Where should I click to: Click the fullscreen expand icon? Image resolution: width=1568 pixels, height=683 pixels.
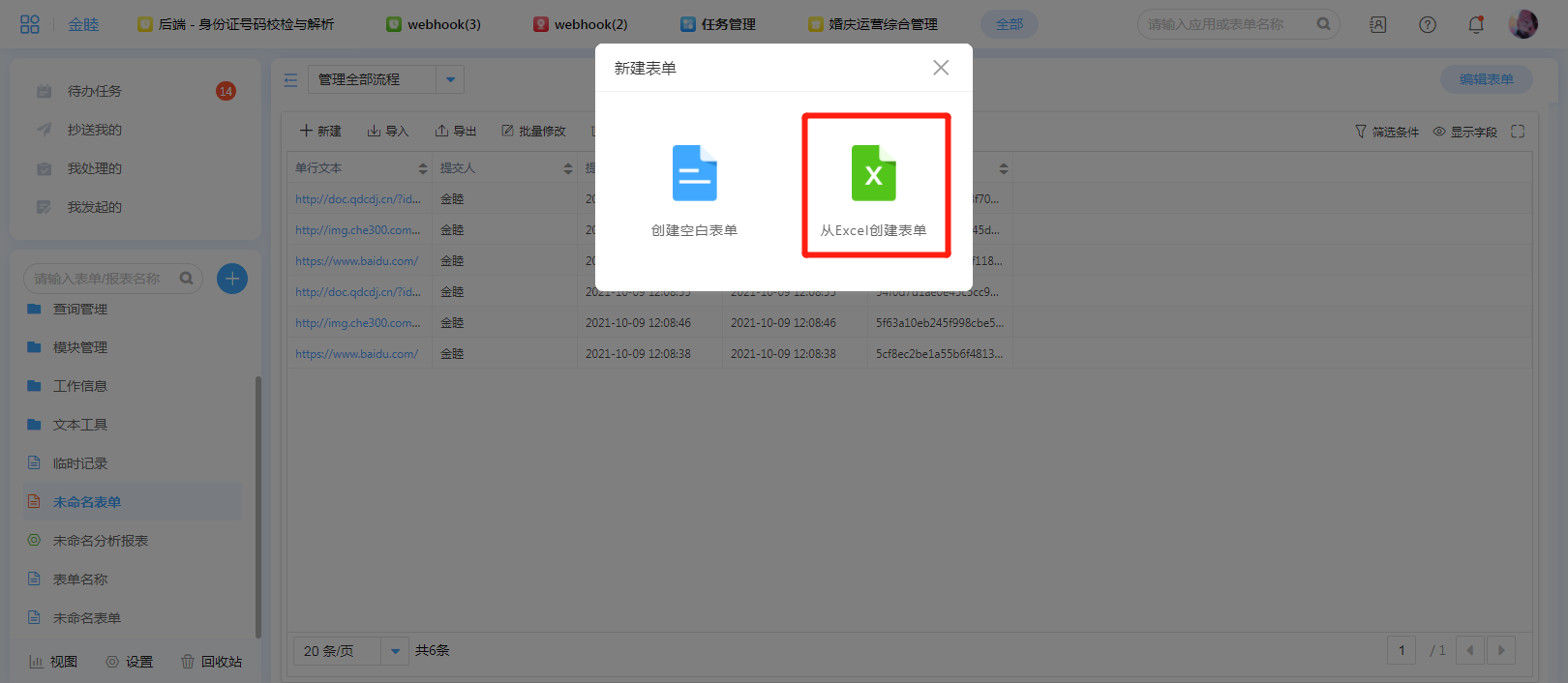point(1517,132)
